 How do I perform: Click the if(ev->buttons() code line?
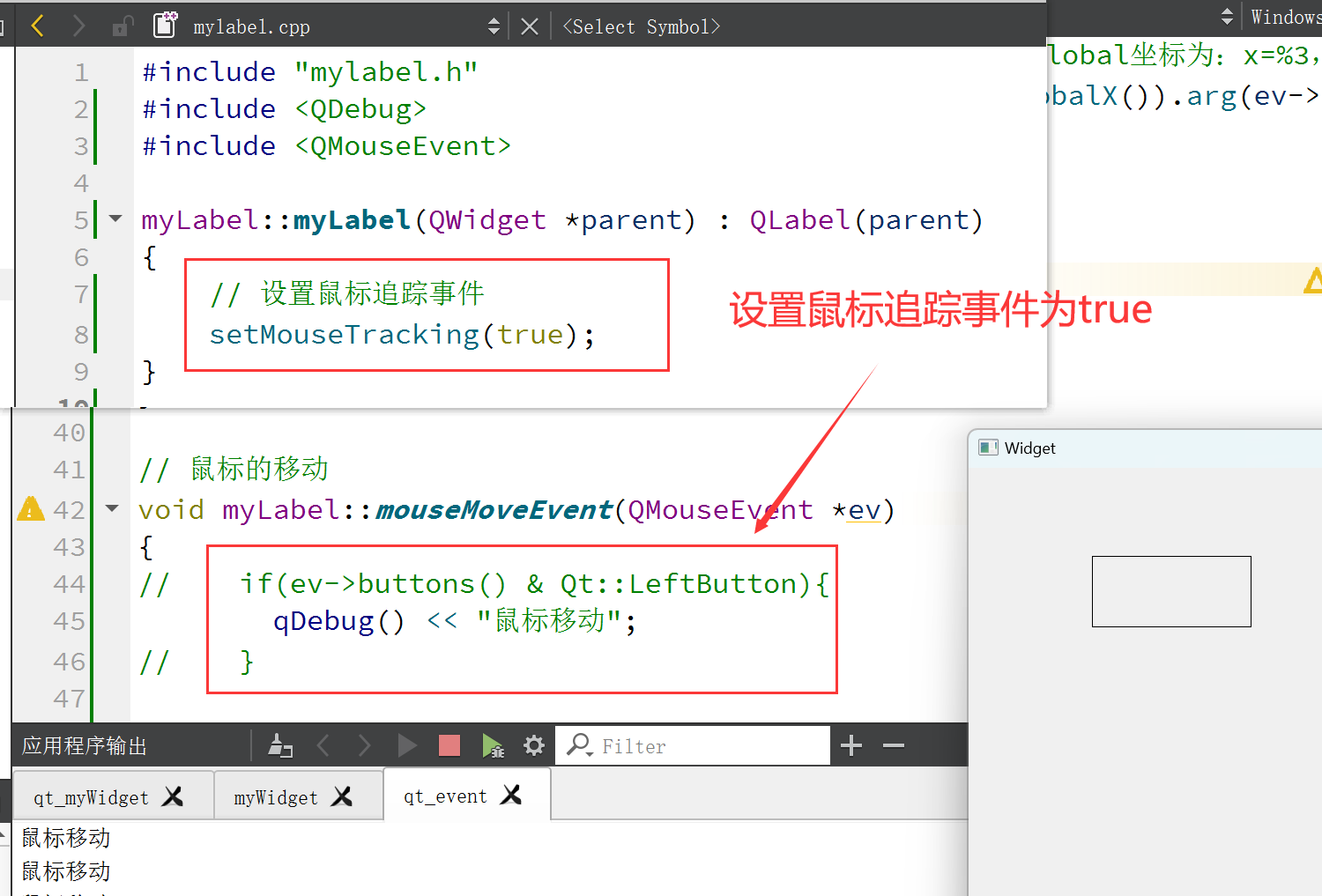pos(534,584)
